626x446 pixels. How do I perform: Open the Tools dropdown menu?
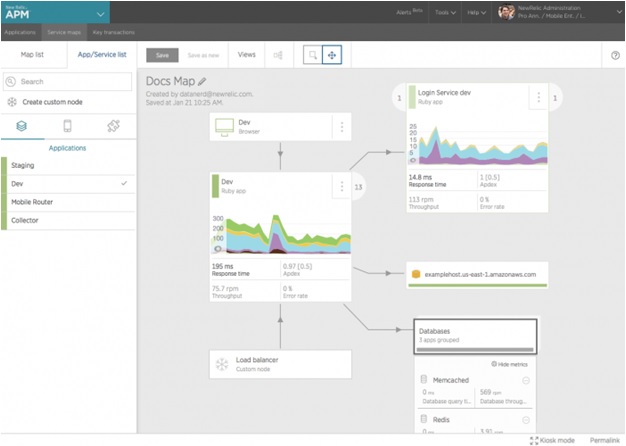click(x=446, y=12)
